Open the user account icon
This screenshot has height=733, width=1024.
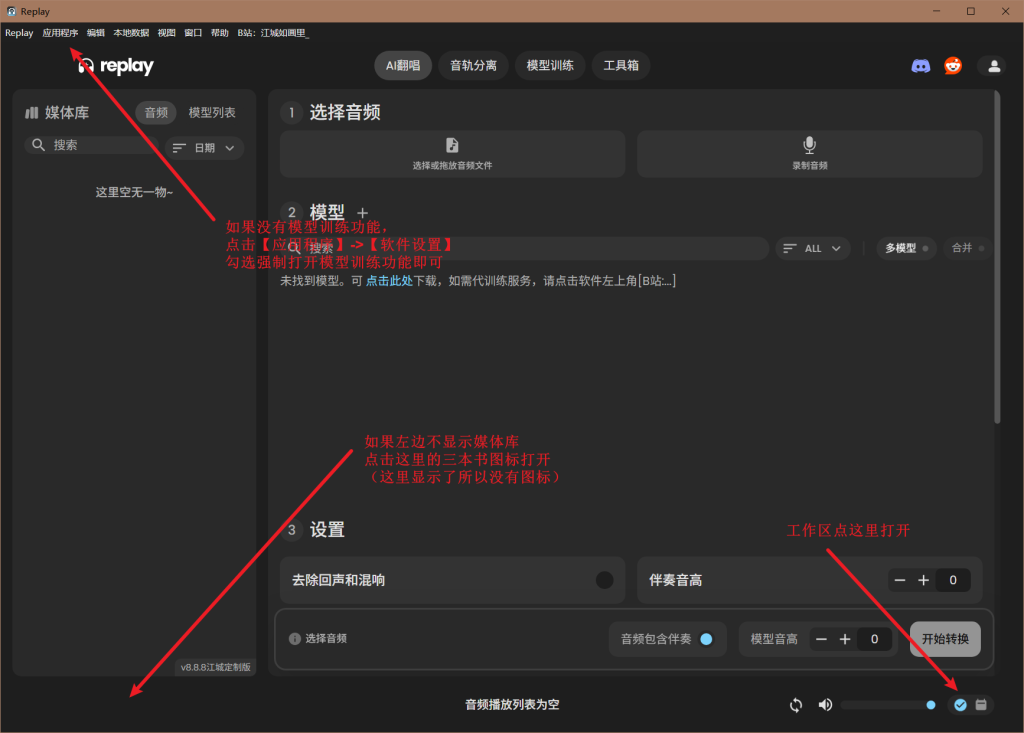[x=993, y=65]
